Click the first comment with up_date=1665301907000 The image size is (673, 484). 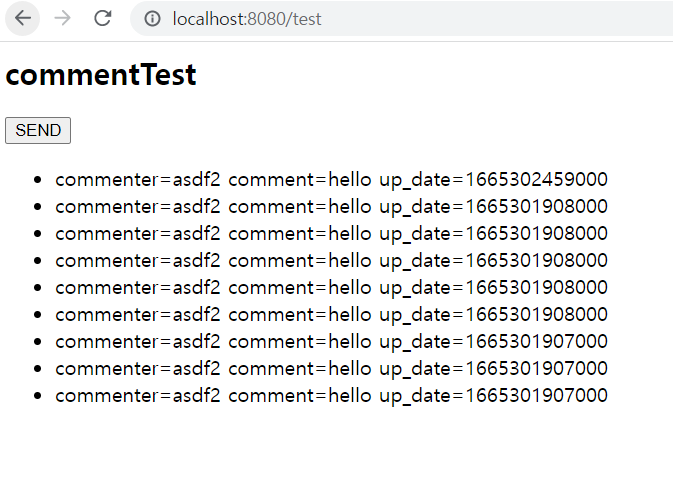331,342
